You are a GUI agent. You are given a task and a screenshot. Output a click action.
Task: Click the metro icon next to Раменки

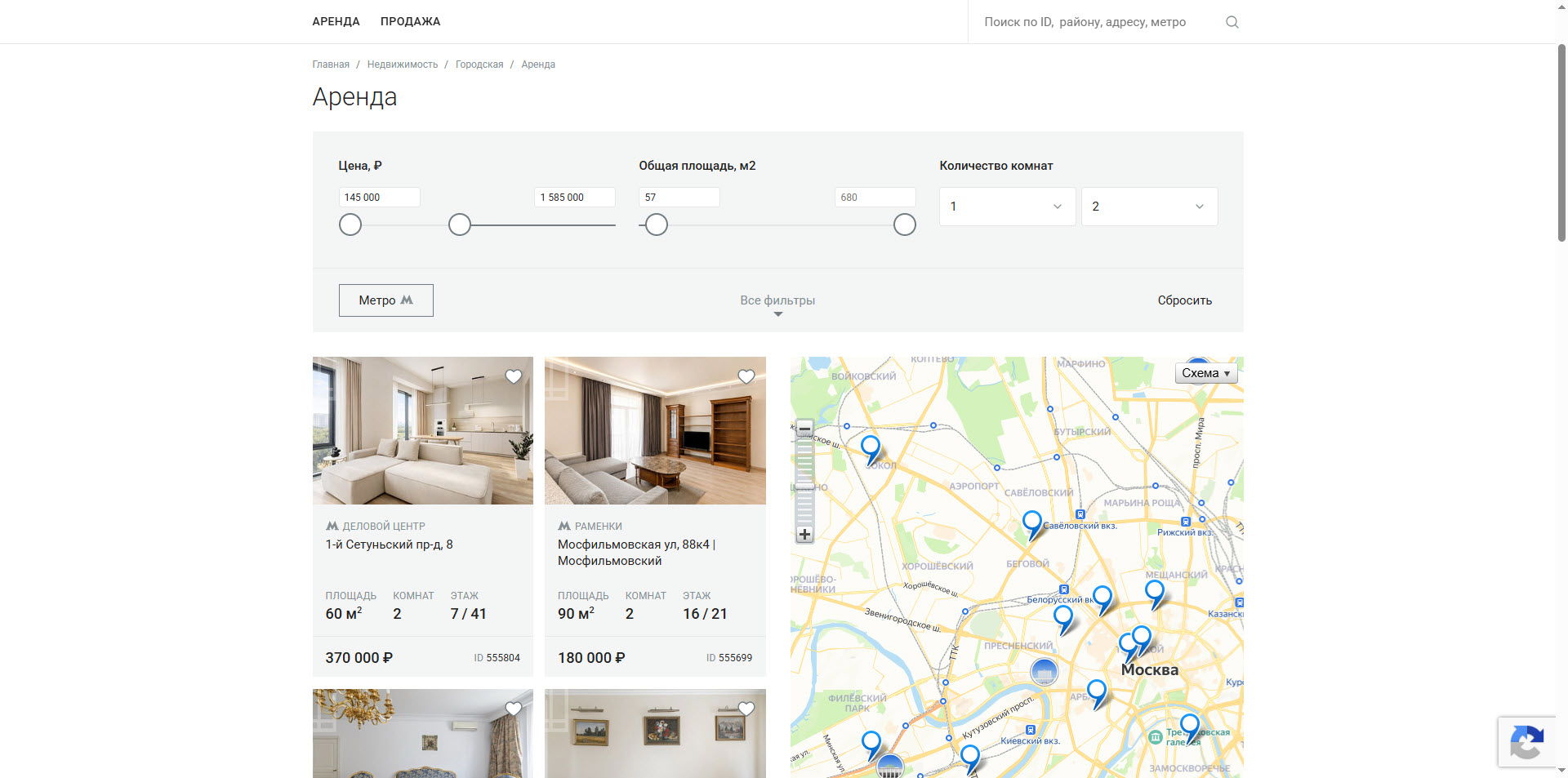pyautogui.click(x=564, y=527)
